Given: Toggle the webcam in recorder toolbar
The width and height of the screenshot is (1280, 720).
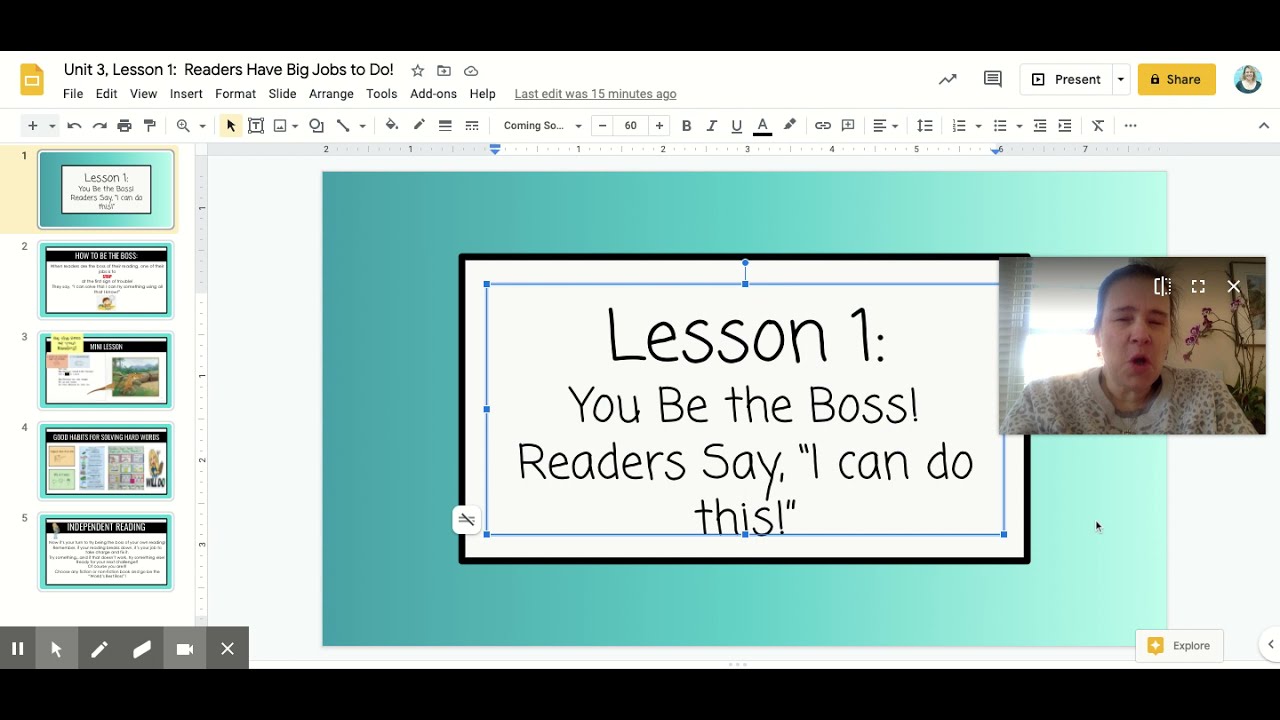Looking at the screenshot, I should click(185, 649).
